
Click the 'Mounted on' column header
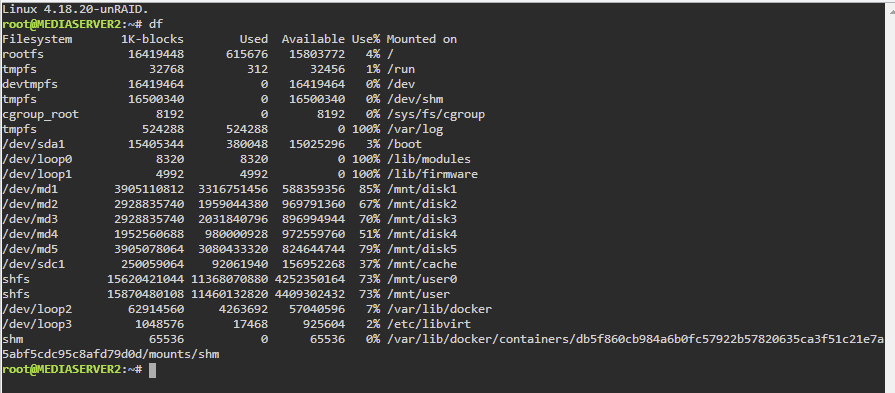tap(422, 39)
